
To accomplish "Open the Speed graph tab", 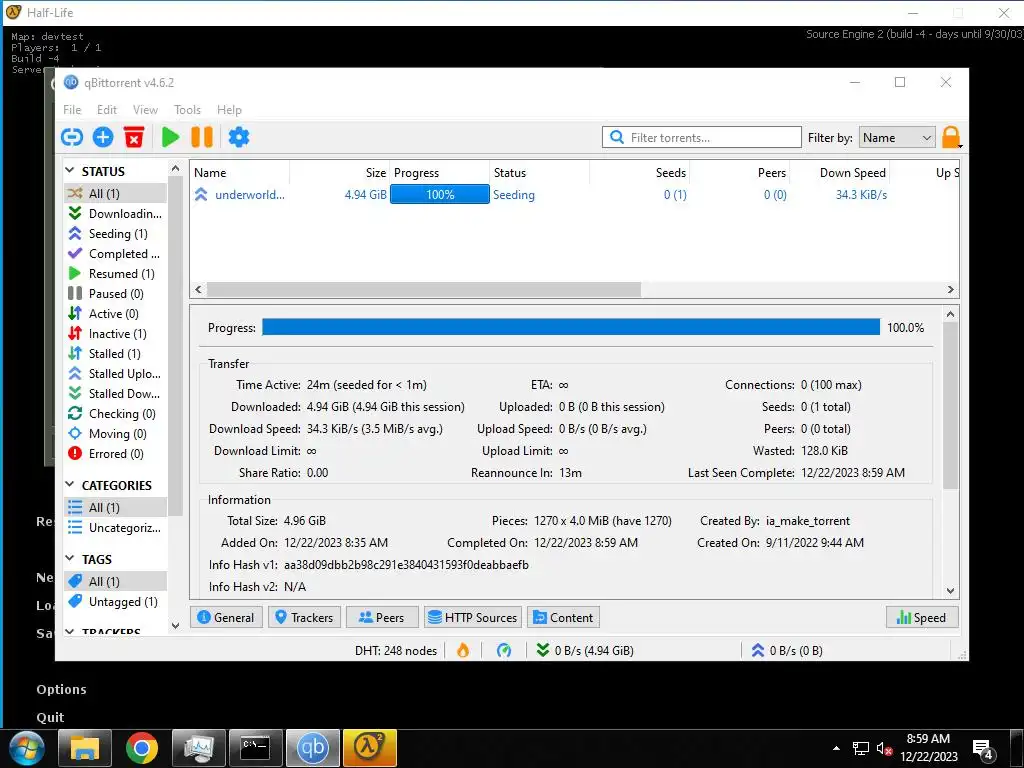I will click(x=922, y=618).
